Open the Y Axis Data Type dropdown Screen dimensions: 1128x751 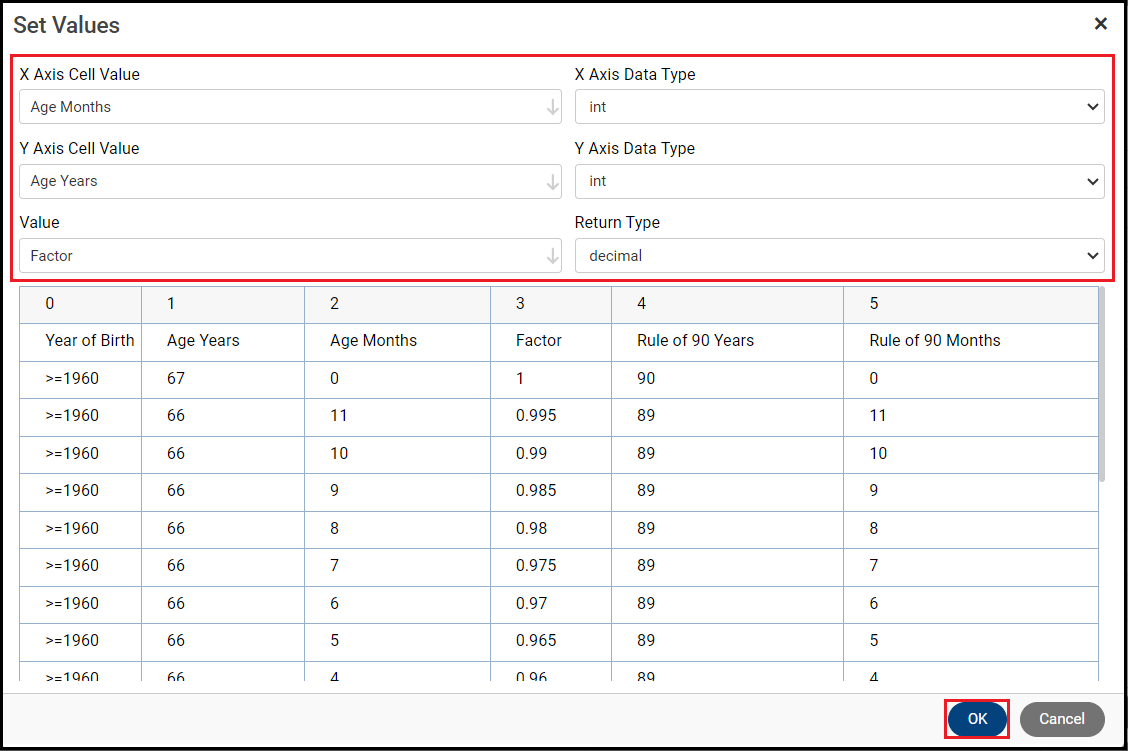pyautogui.click(x=839, y=182)
